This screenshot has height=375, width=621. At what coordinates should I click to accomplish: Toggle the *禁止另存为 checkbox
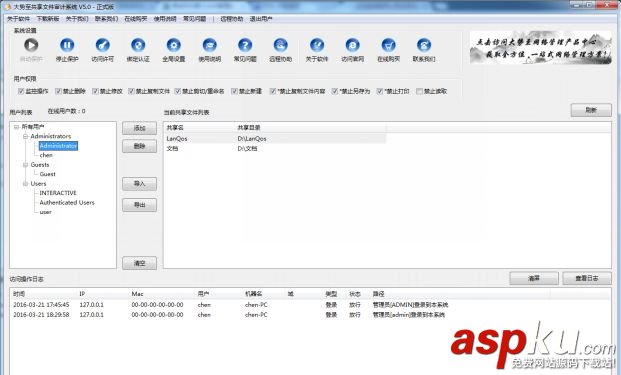point(335,91)
